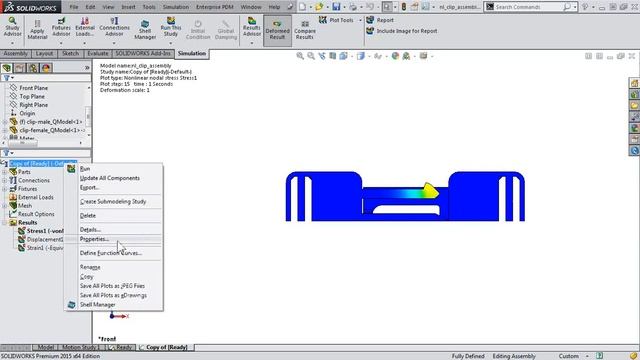
Task: Open dropdown under External Loads
Action: tap(84, 43)
